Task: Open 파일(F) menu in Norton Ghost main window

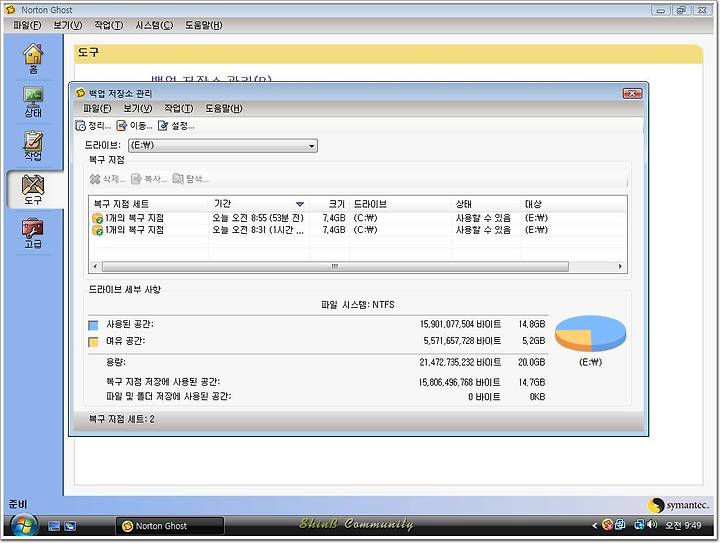Action: tap(27, 25)
